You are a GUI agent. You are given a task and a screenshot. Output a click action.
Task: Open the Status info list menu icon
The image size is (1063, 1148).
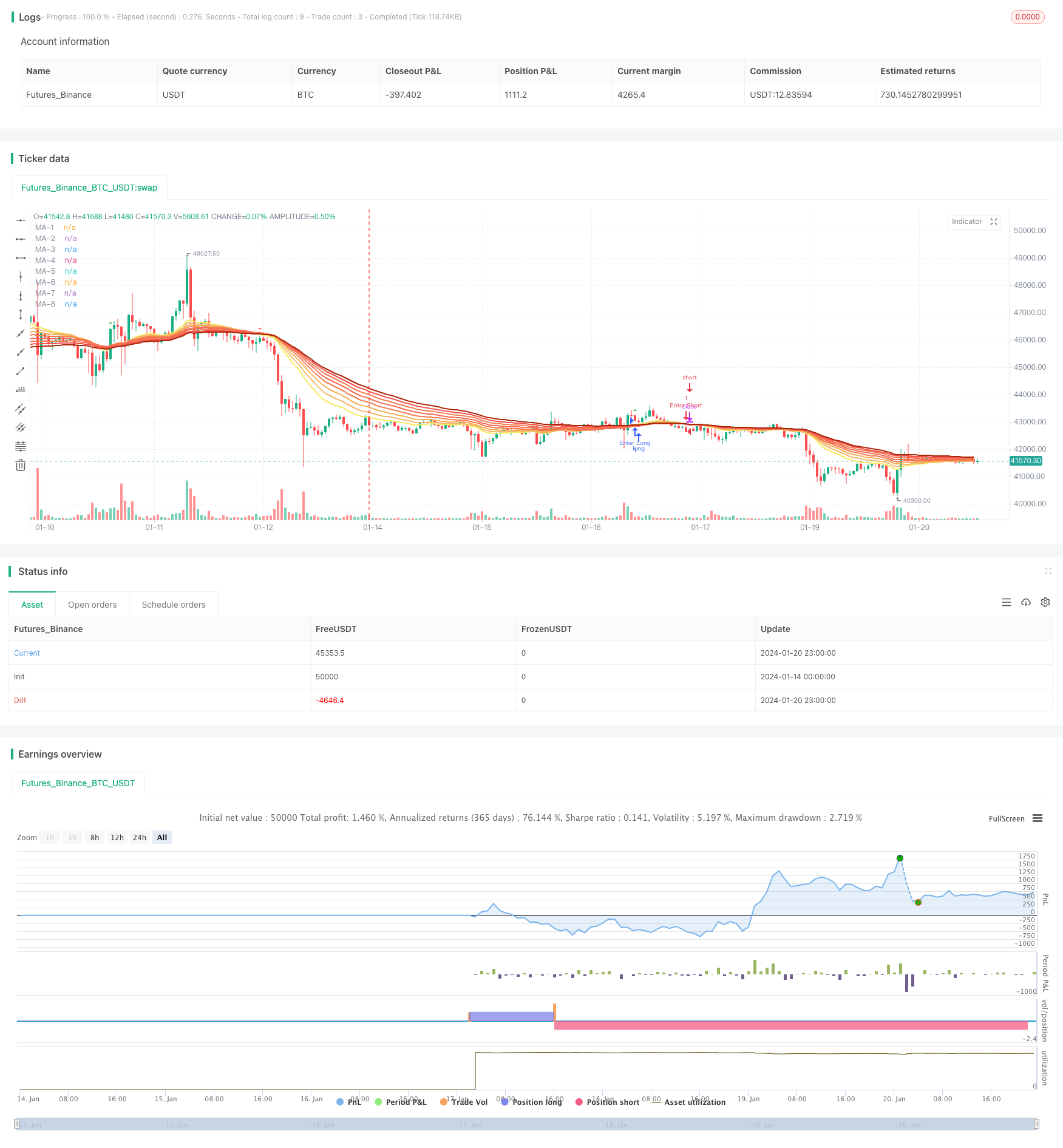(x=1007, y=602)
